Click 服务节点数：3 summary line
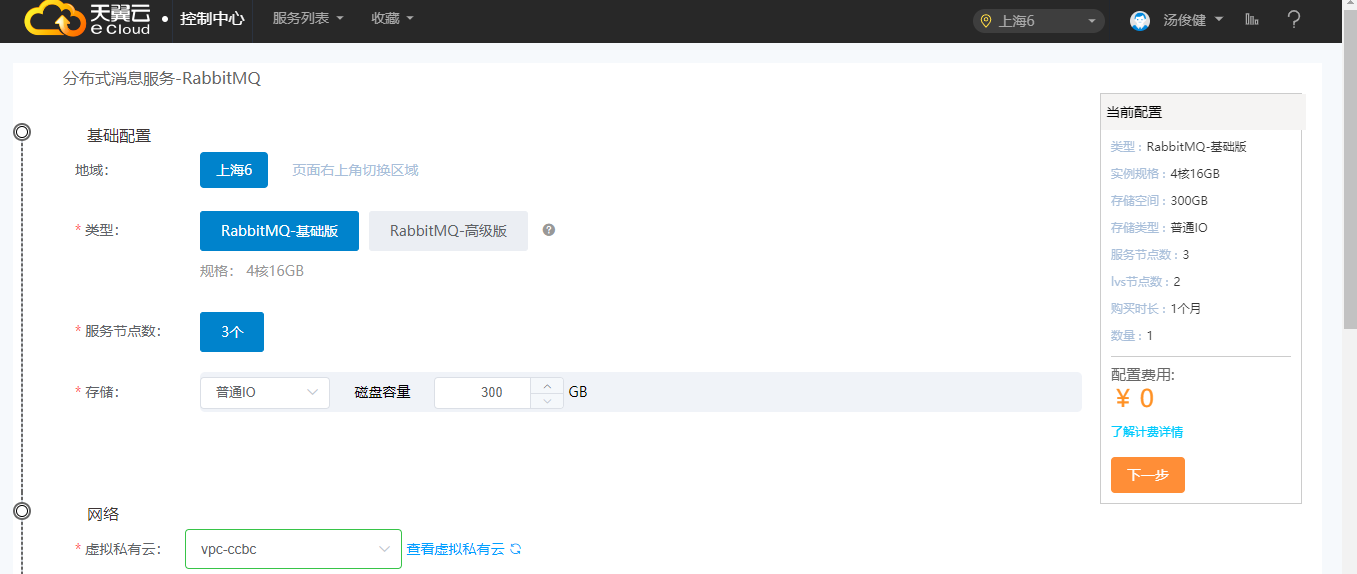The width and height of the screenshot is (1357, 574). tap(1150, 254)
